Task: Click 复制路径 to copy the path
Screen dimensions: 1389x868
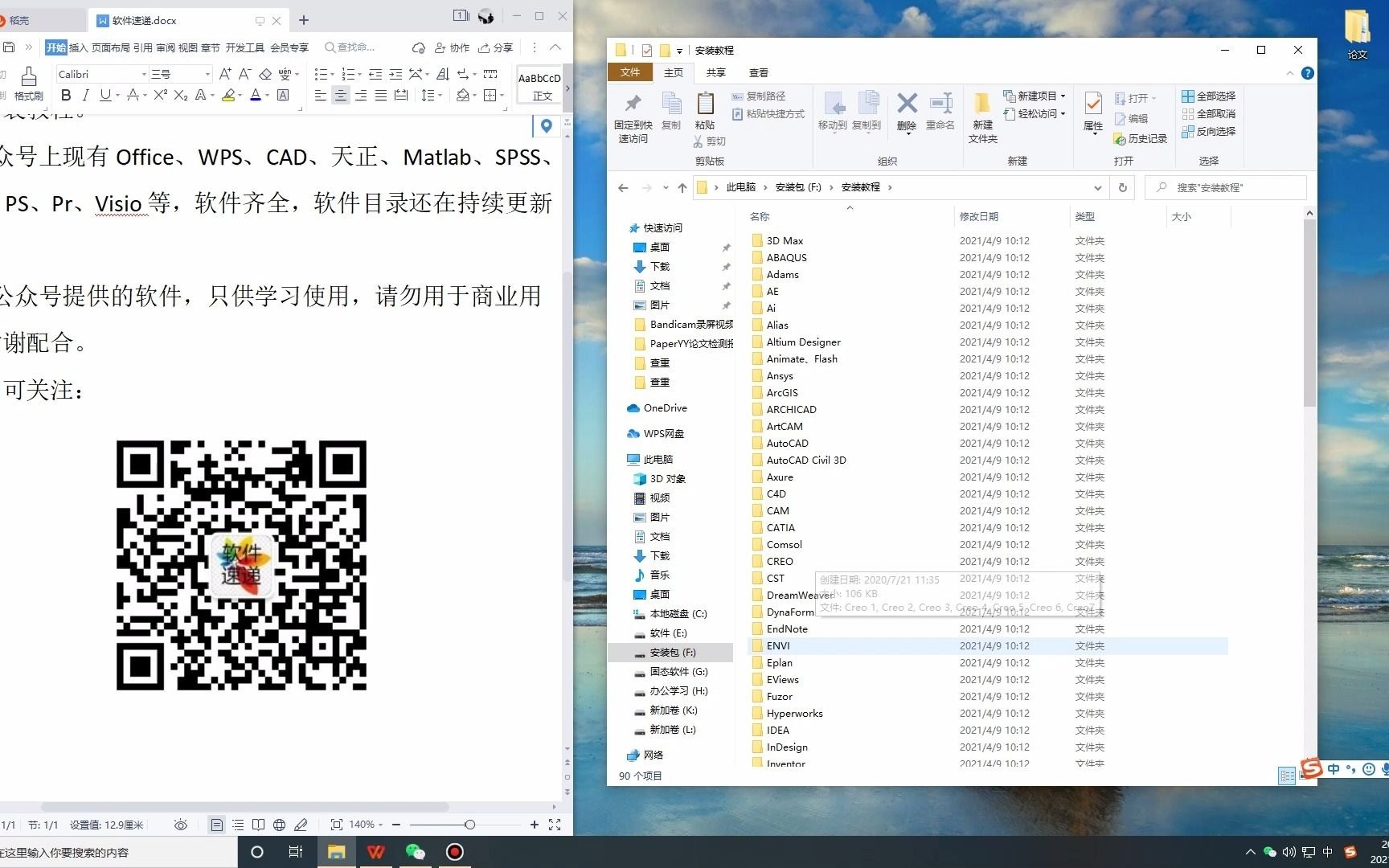Action: 763,96
